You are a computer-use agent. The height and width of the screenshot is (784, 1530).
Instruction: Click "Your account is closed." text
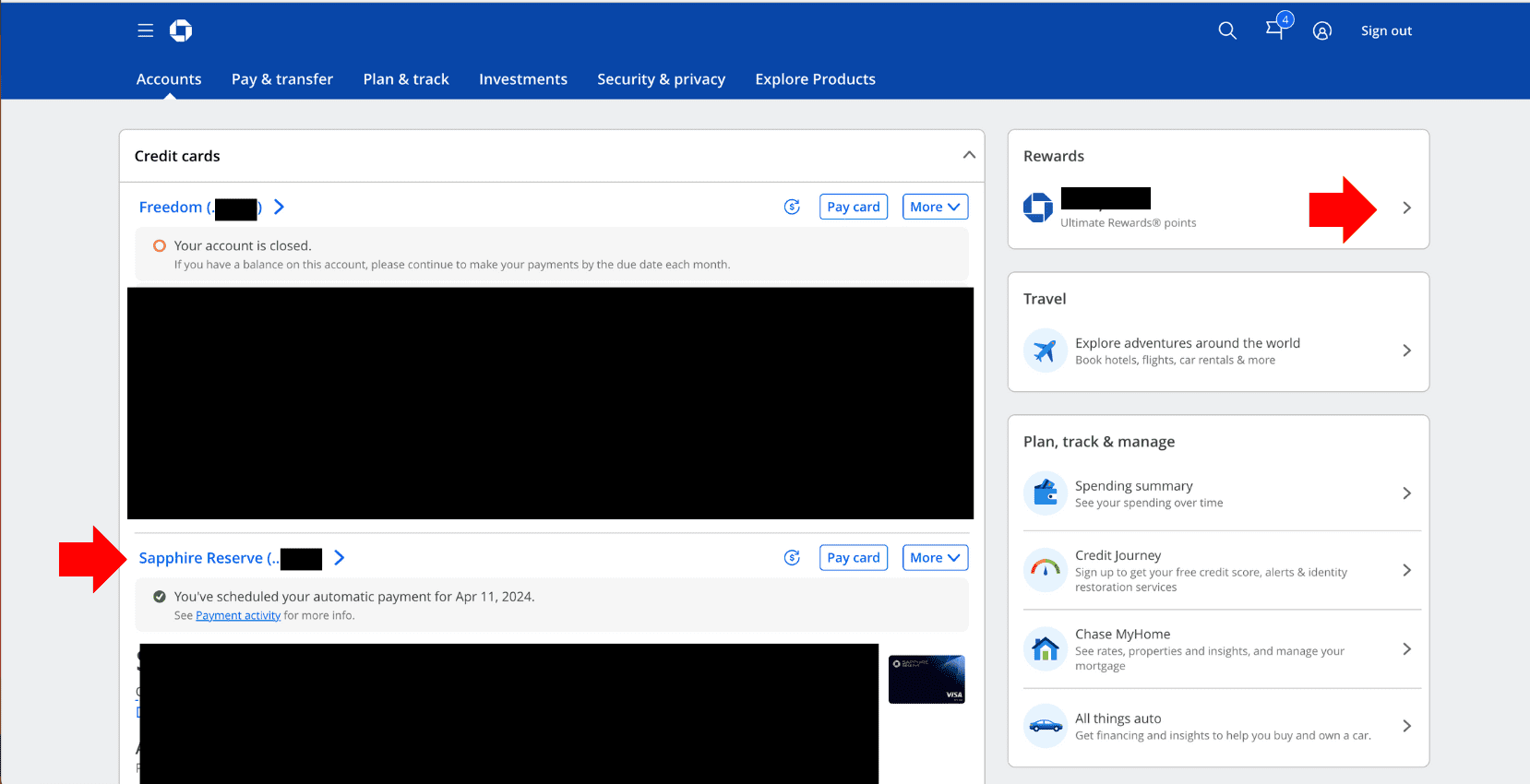click(x=243, y=246)
